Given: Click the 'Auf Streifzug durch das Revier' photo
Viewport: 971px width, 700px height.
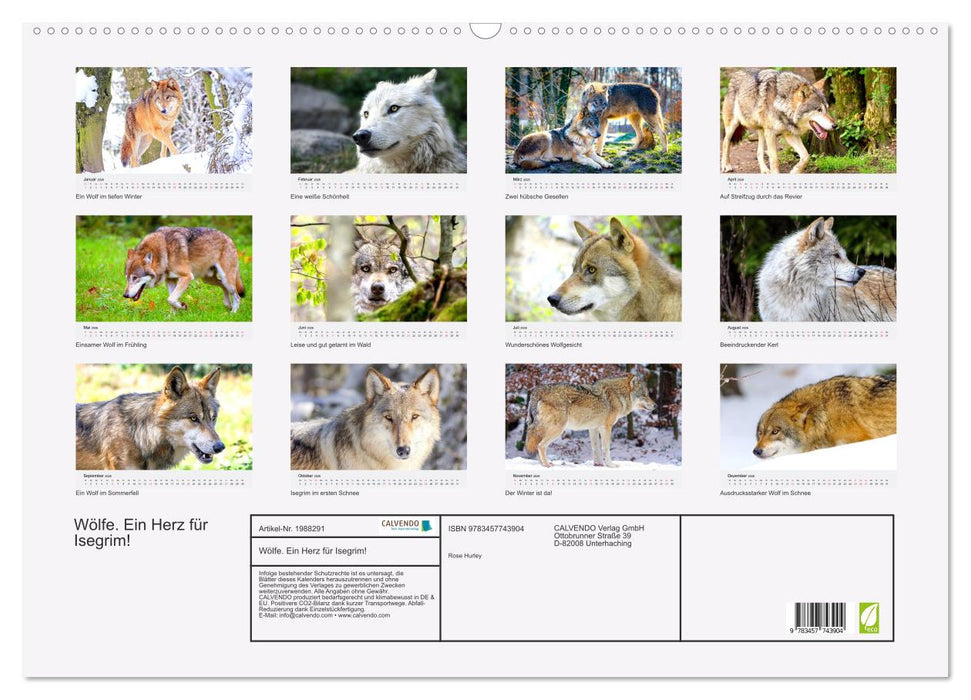Looking at the screenshot, I should [808, 120].
